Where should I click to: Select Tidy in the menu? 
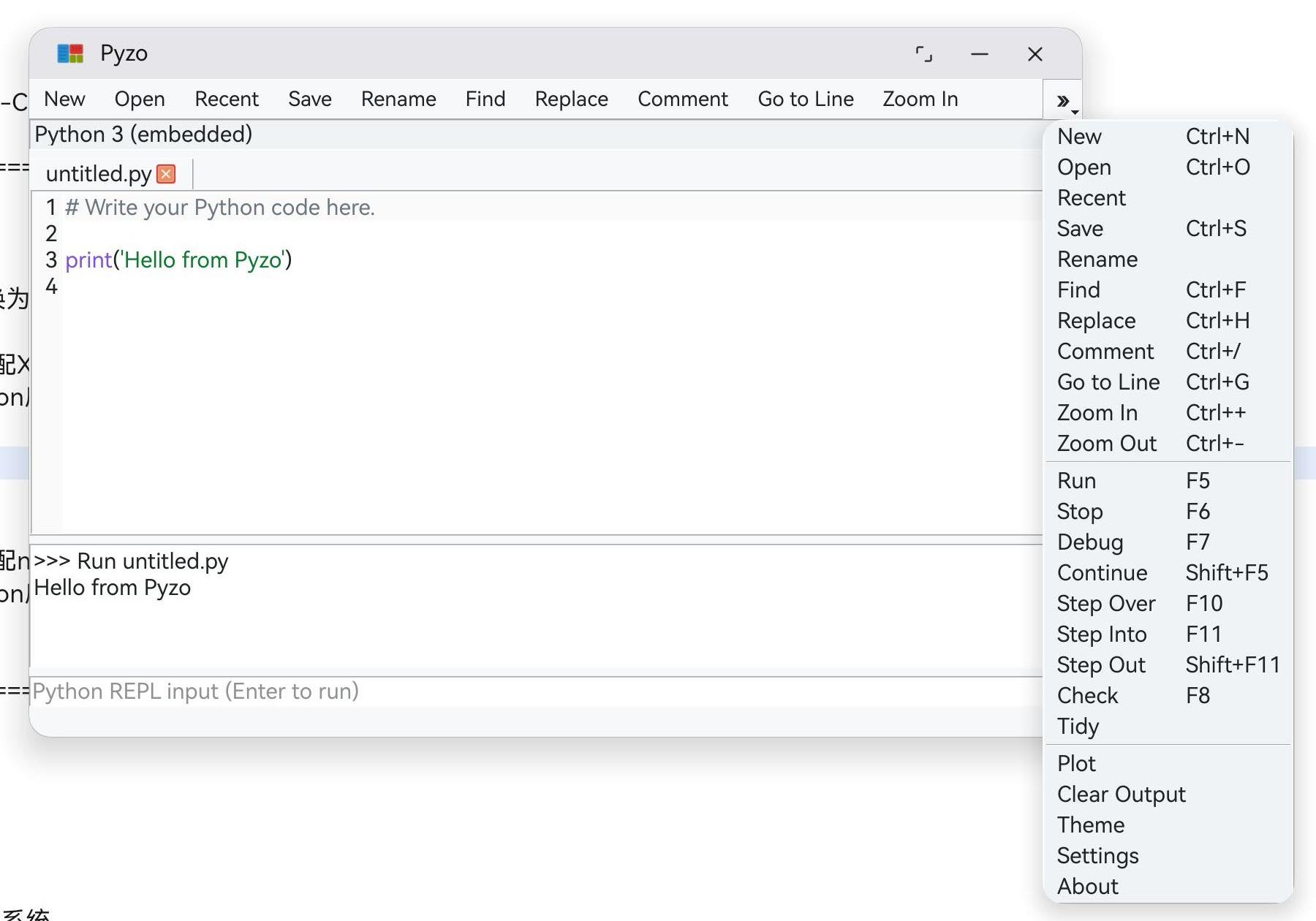click(1168, 727)
